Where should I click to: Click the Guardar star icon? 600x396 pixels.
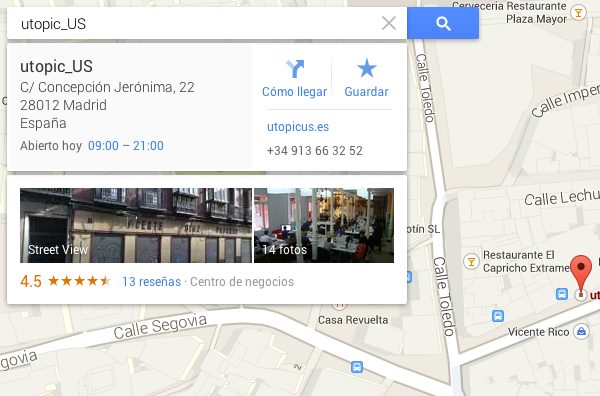point(367,68)
